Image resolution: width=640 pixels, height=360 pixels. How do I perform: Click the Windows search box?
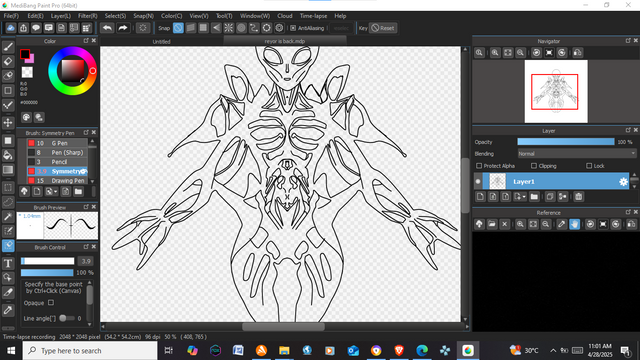(x=90, y=351)
